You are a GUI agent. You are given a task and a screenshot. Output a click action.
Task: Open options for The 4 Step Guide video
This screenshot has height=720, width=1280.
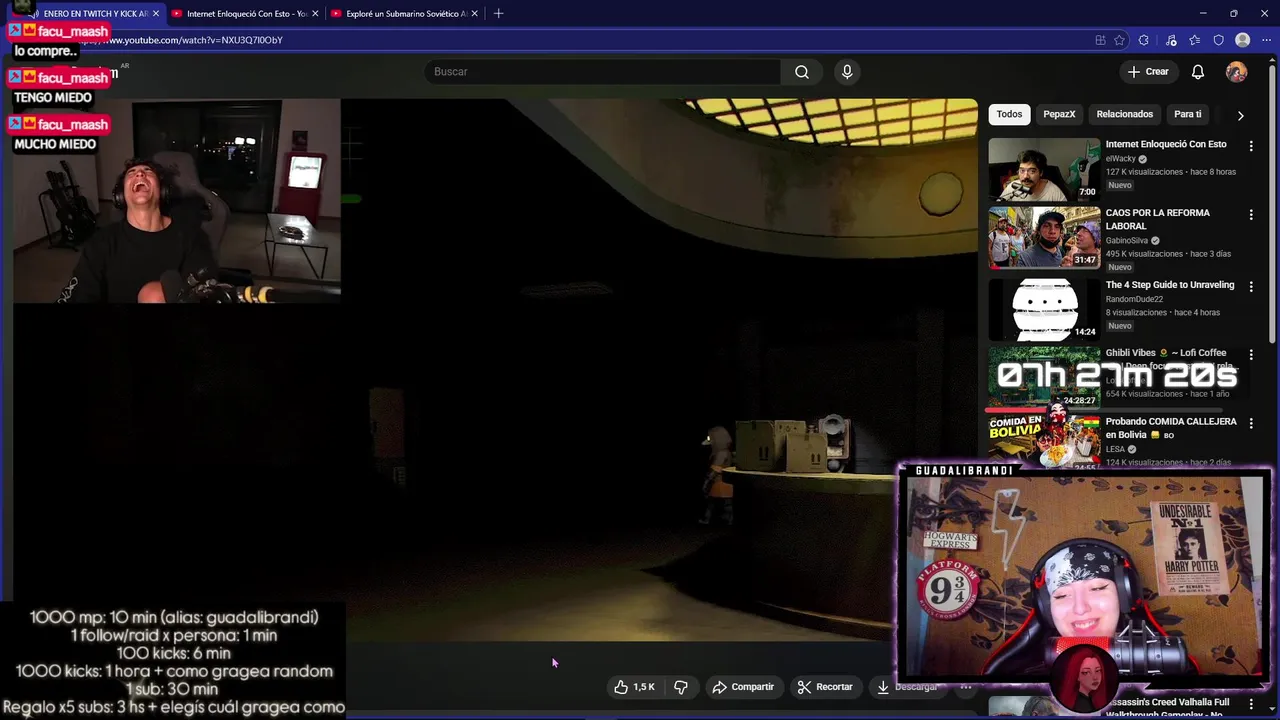pyautogui.click(x=1251, y=286)
